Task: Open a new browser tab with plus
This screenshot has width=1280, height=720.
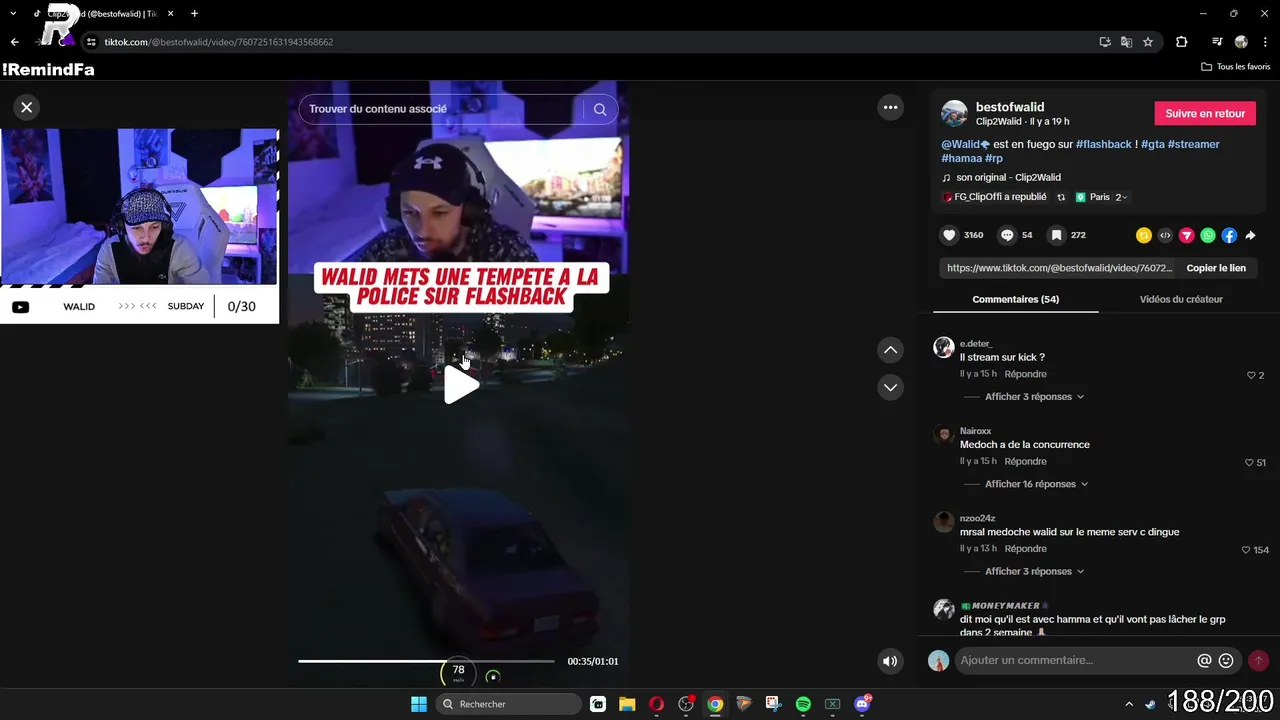Action: (194, 14)
